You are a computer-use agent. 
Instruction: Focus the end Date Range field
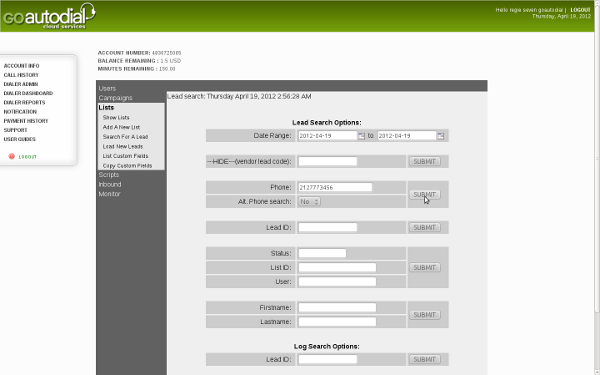coord(407,135)
